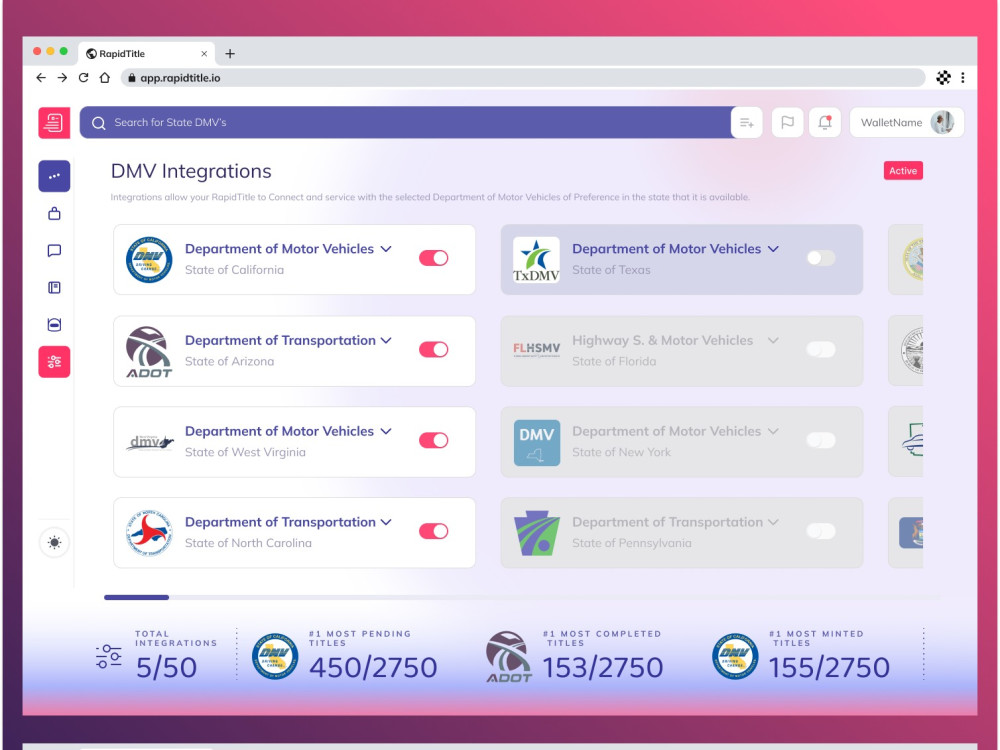Expand the Florida Highway S. chevron
The image size is (1000, 750).
773,341
